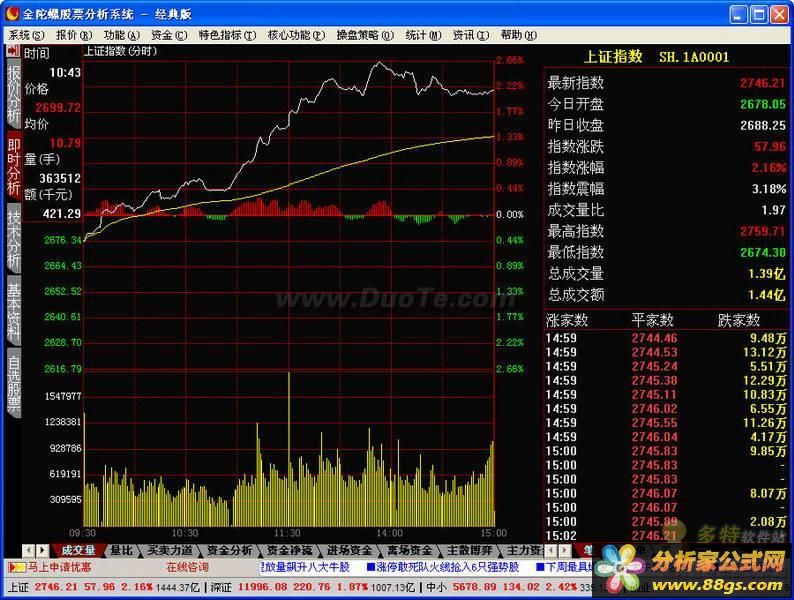Switch to the 离场资金 bottom tab
This screenshot has width=794, height=600.
[x=410, y=550]
